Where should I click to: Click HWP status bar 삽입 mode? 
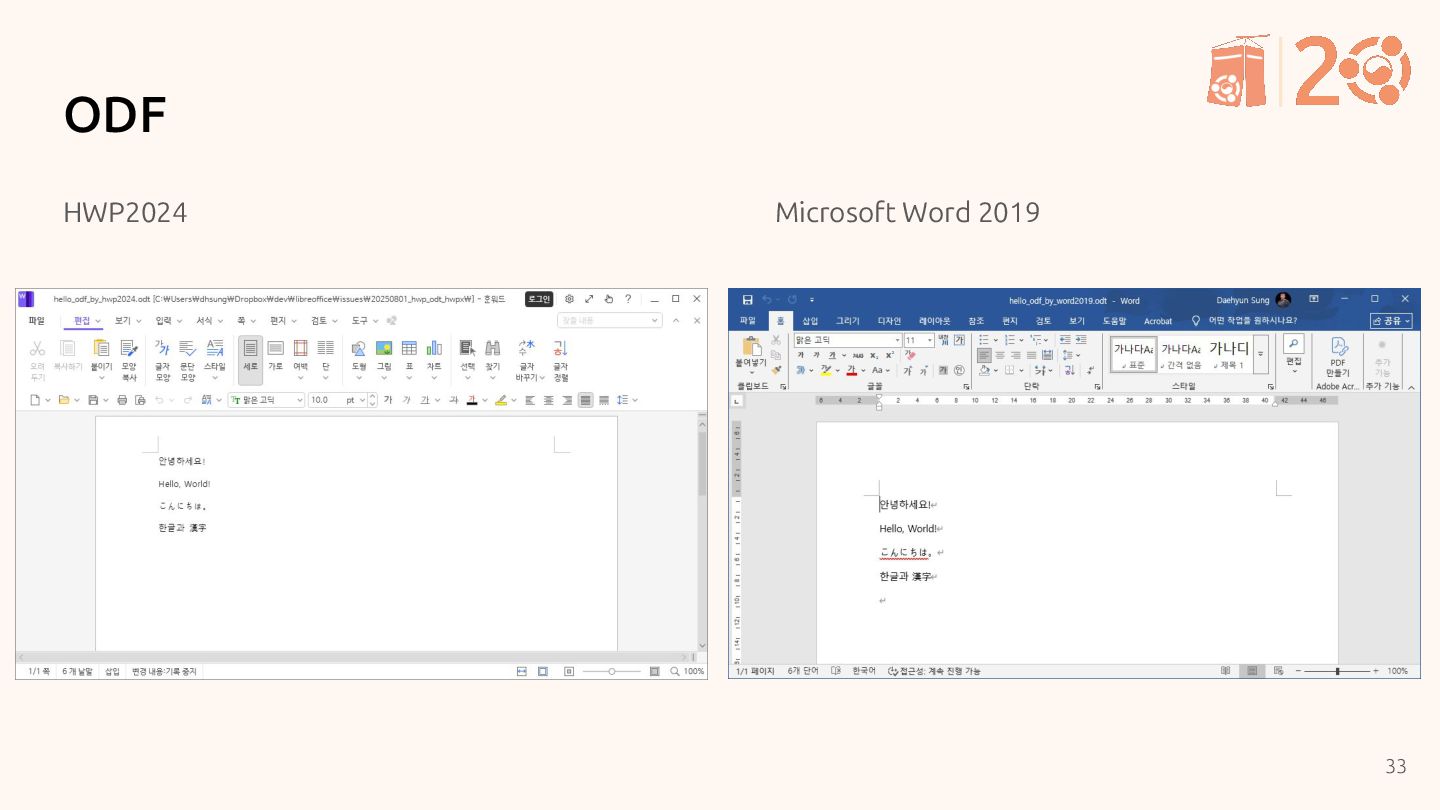112,672
